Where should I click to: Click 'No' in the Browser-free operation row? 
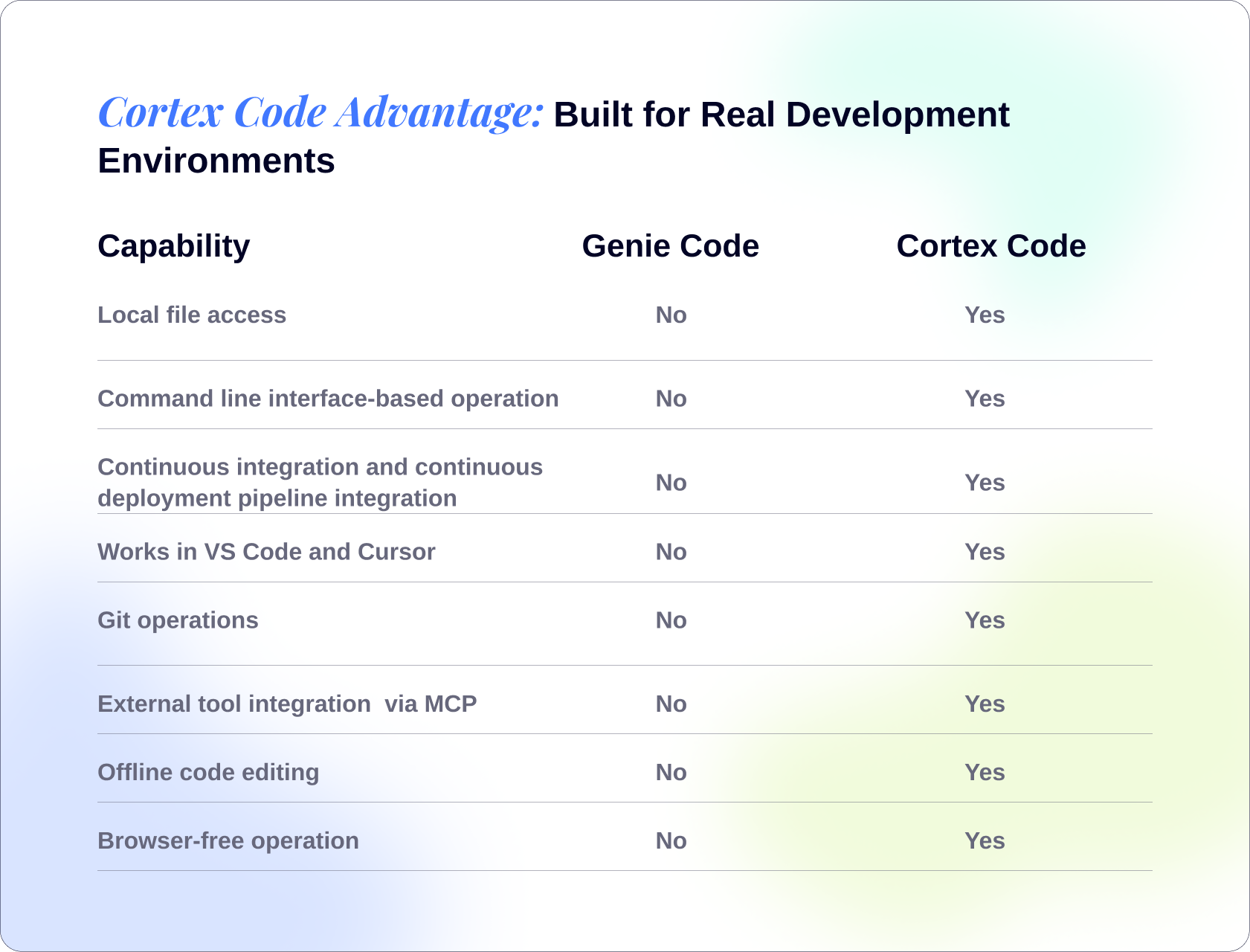(x=671, y=840)
